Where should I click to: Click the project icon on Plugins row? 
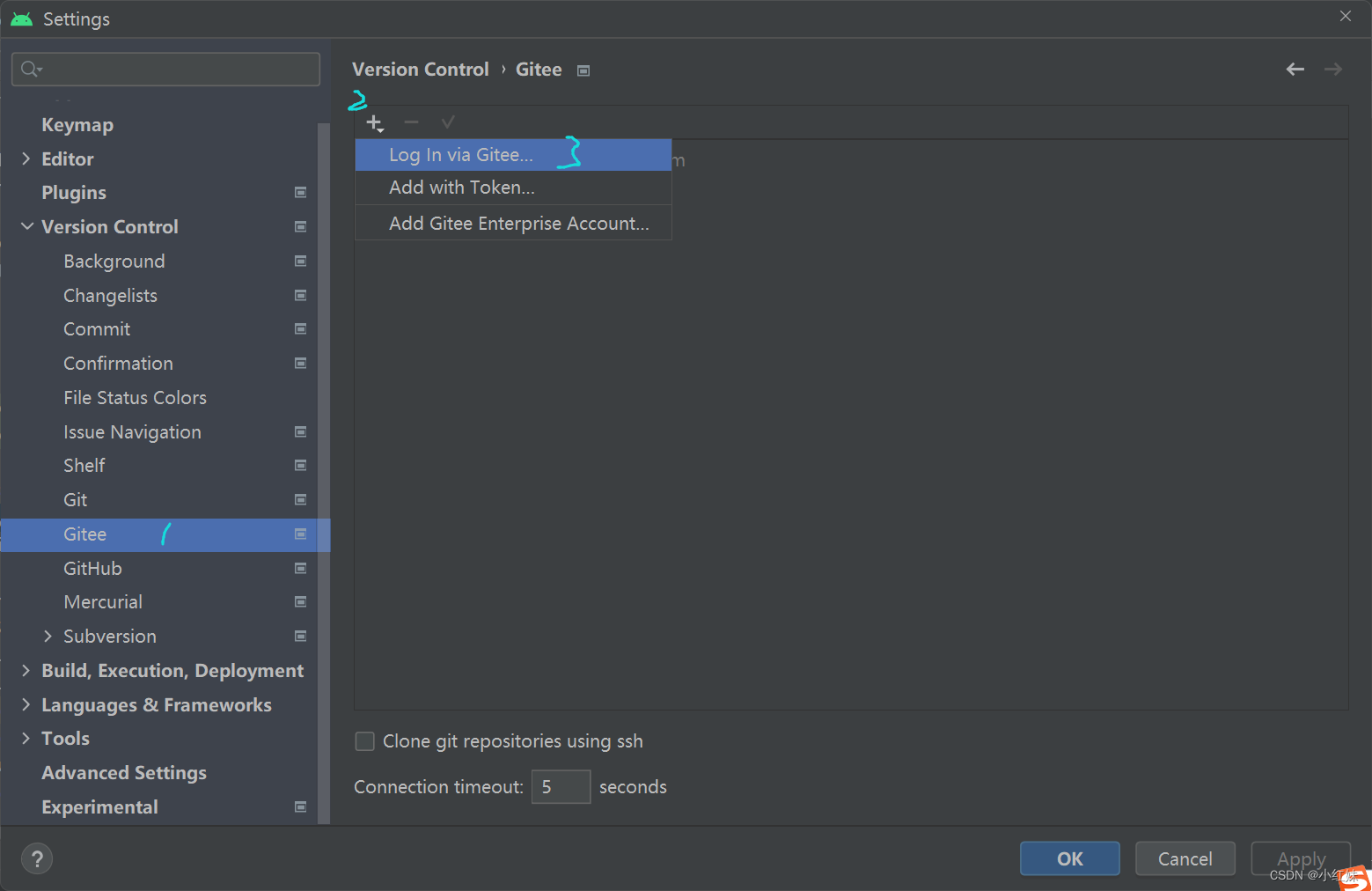[x=300, y=192]
